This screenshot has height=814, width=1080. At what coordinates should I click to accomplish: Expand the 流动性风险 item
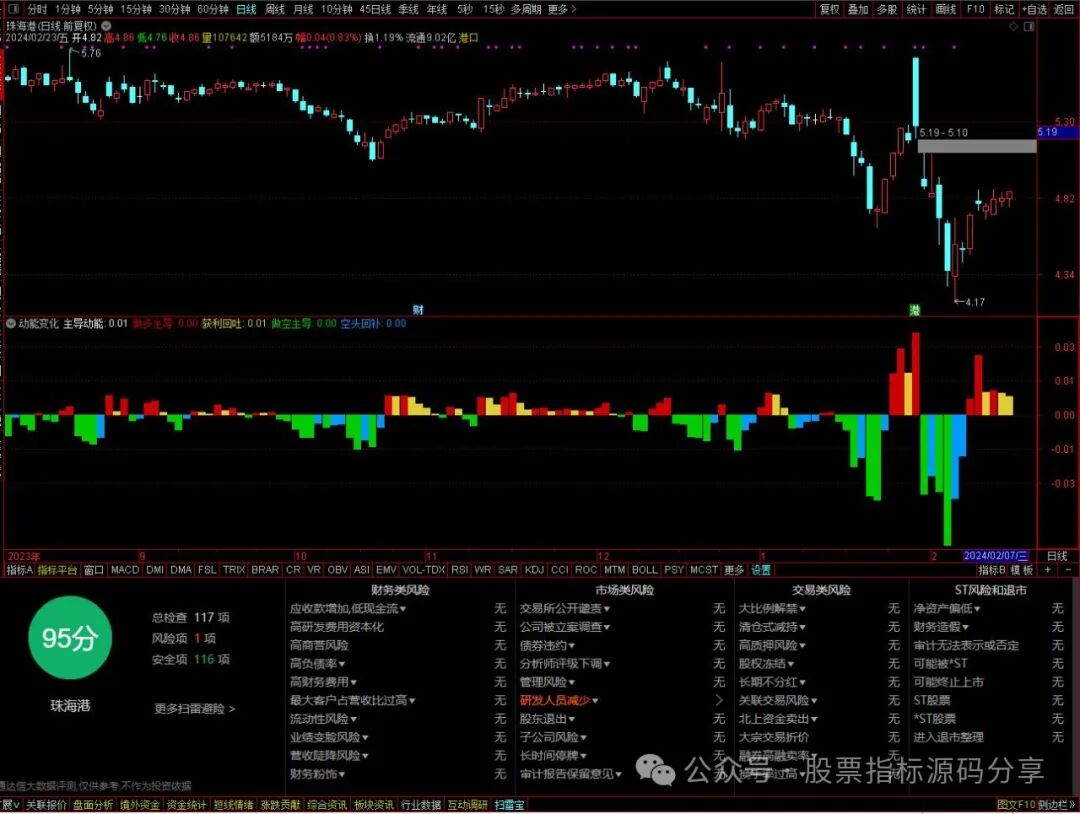pyautogui.click(x=323, y=718)
